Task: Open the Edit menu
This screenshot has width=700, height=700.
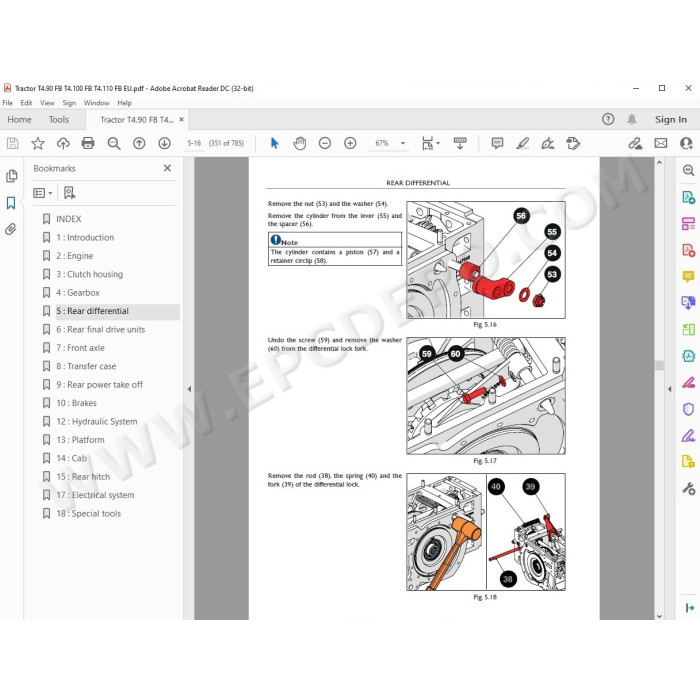Action: click(x=26, y=103)
